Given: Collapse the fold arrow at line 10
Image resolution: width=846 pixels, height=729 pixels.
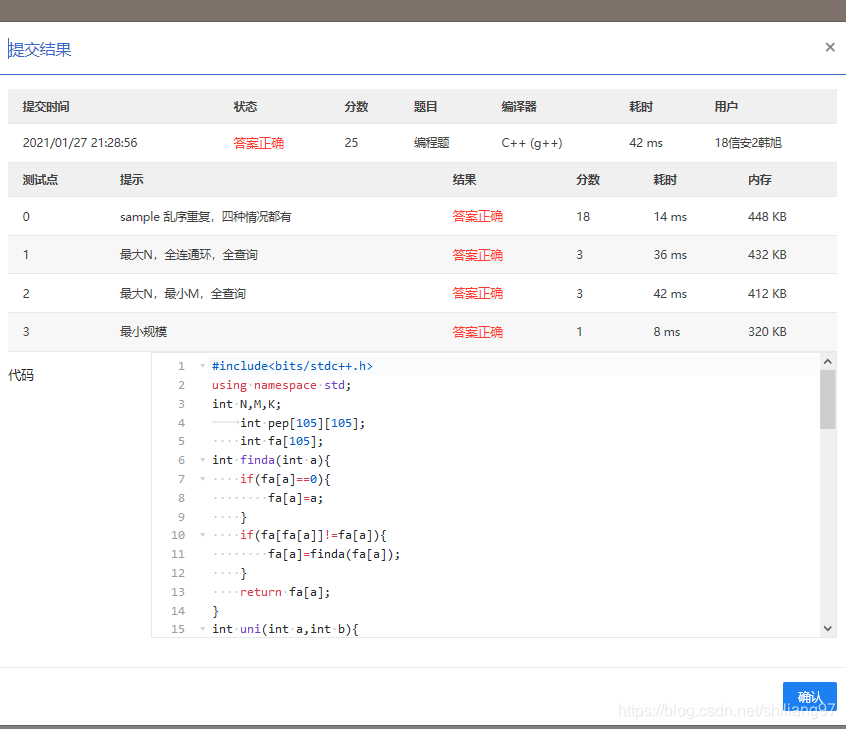Looking at the screenshot, I should 203,535.
